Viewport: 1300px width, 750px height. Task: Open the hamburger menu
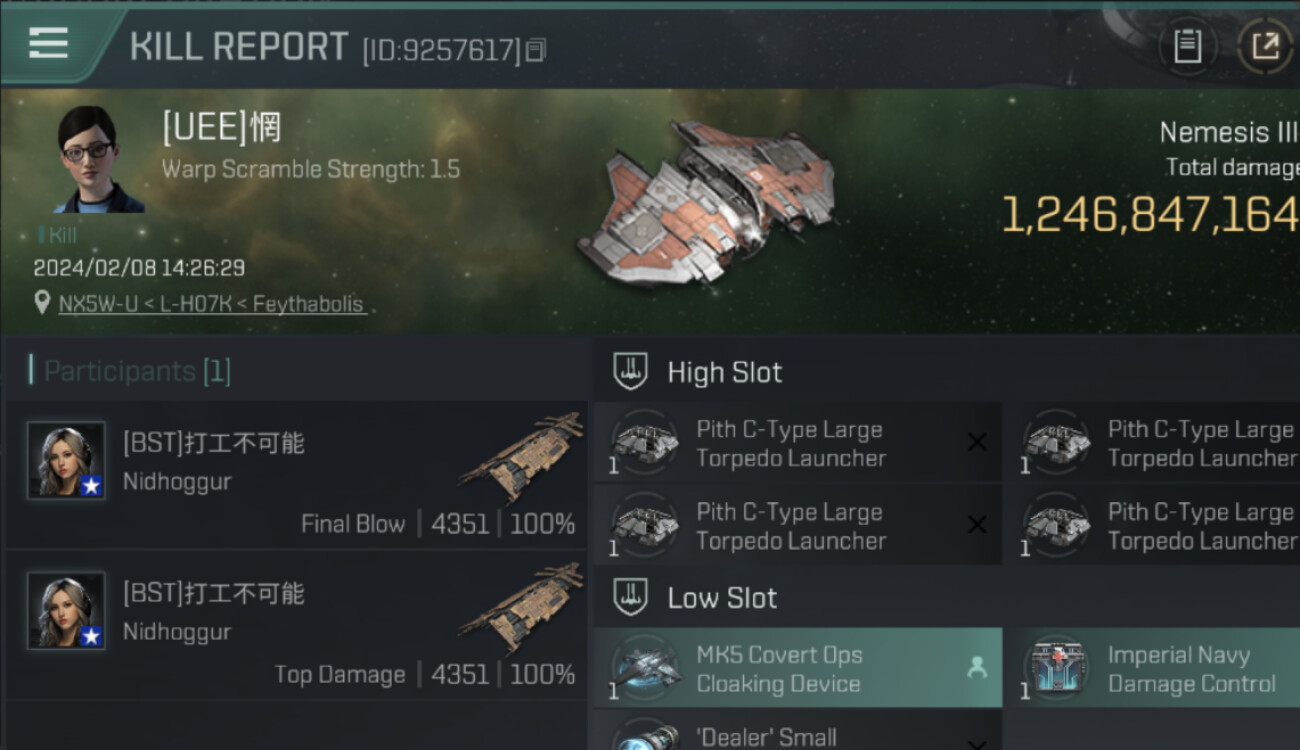point(48,42)
